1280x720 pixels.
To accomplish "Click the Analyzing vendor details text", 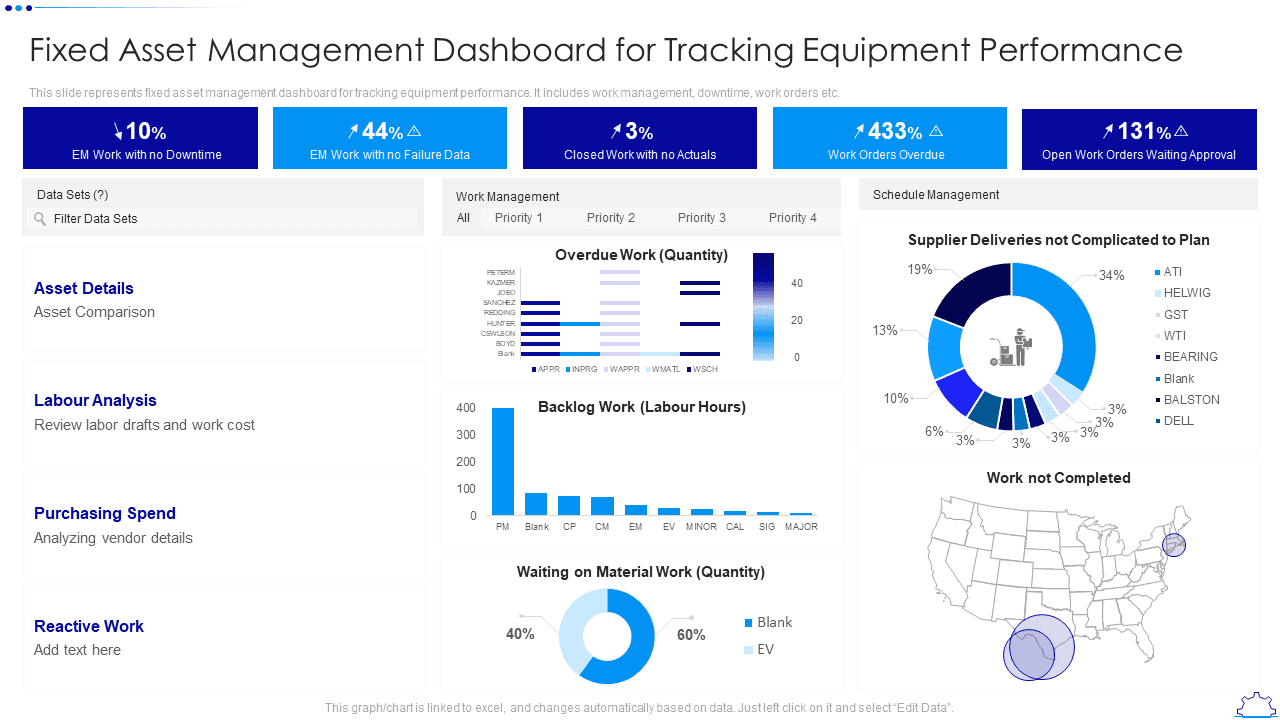I will [114, 538].
